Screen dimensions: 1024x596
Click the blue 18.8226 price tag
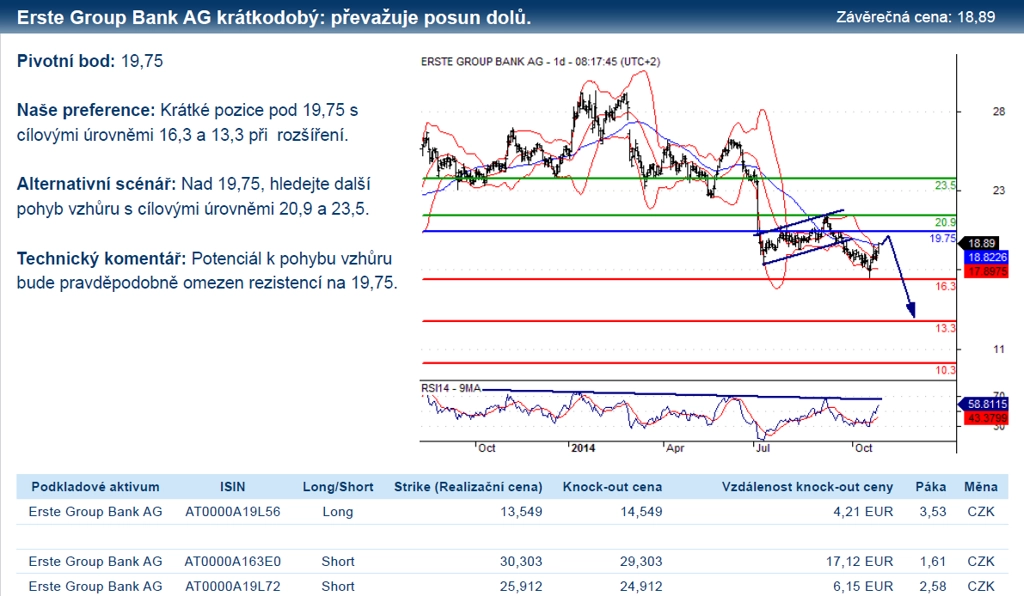click(x=987, y=257)
